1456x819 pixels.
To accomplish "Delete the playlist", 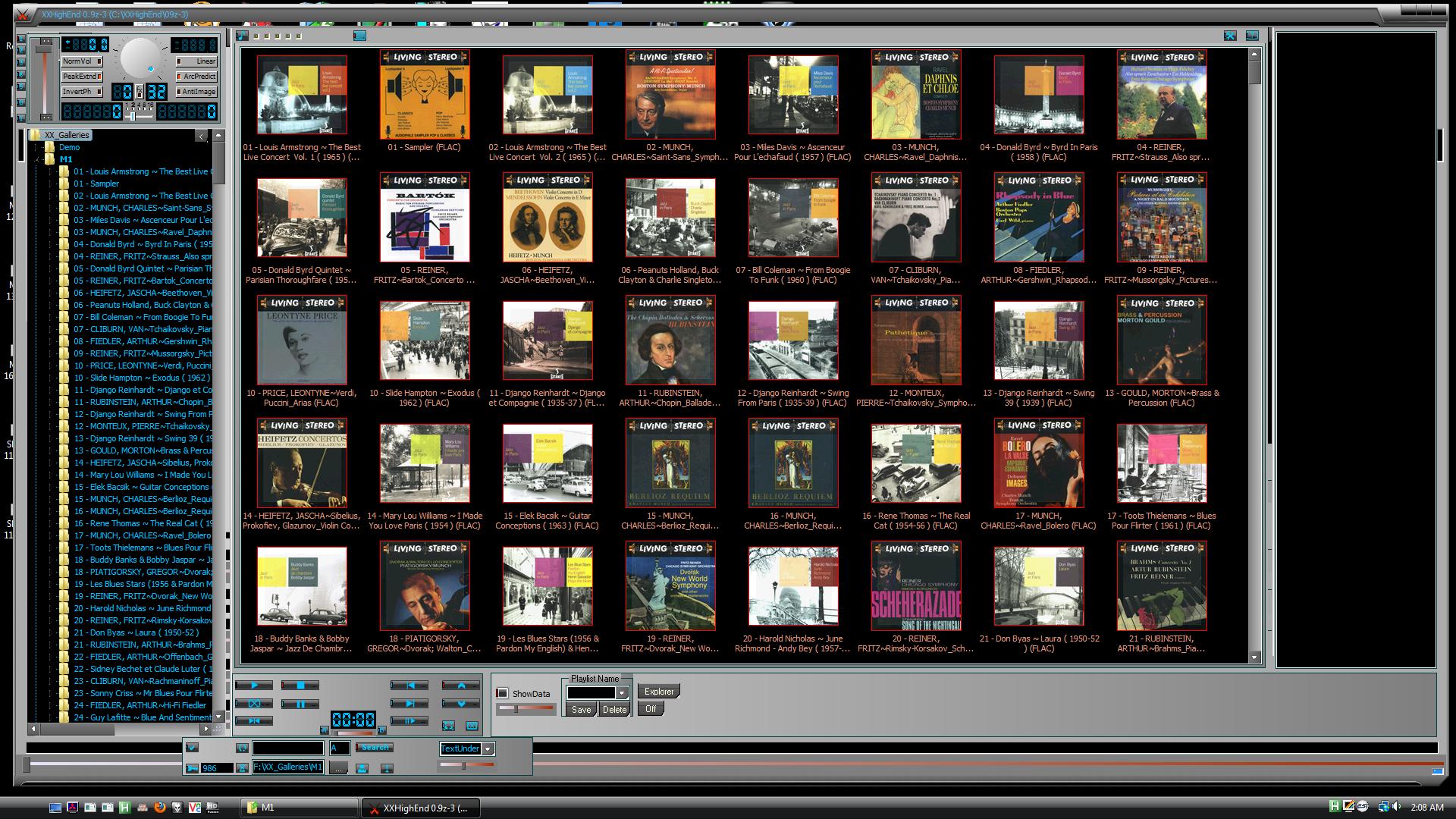I will point(614,710).
